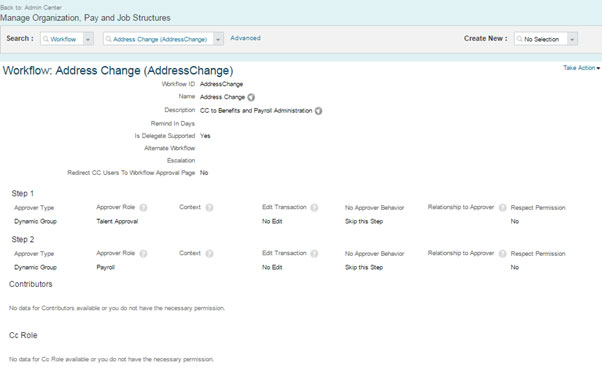This screenshot has height=373, width=602.
Task: Open Relationship to Approver help in Step 1
Action: [502, 208]
